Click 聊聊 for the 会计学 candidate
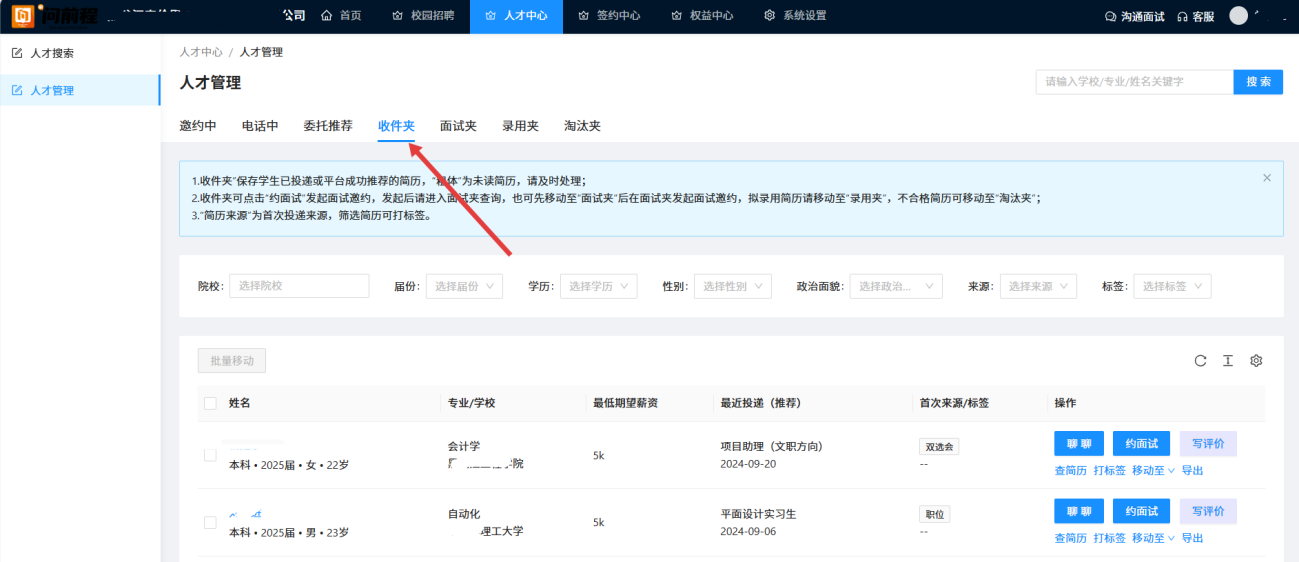Viewport: 1299px width, 562px height. pyautogui.click(x=1079, y=444)
